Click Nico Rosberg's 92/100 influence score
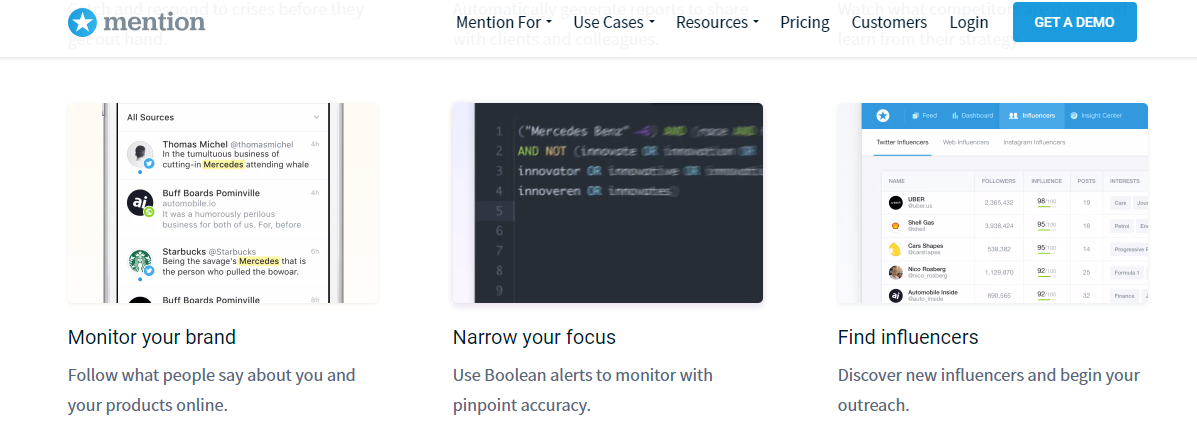This screenshot has width=1197, height=428. pos(1046,272)
